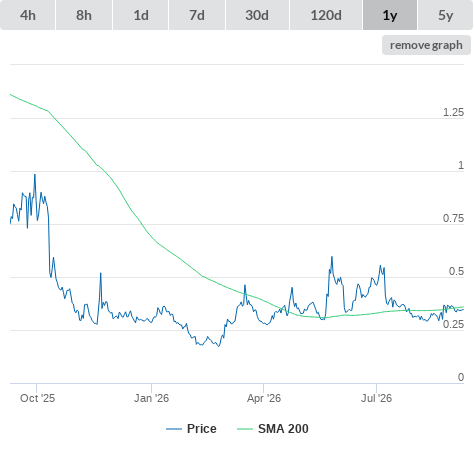Choose the 1d time range tab
Screen dimensions: 474x455
click(x=141, y=15)
